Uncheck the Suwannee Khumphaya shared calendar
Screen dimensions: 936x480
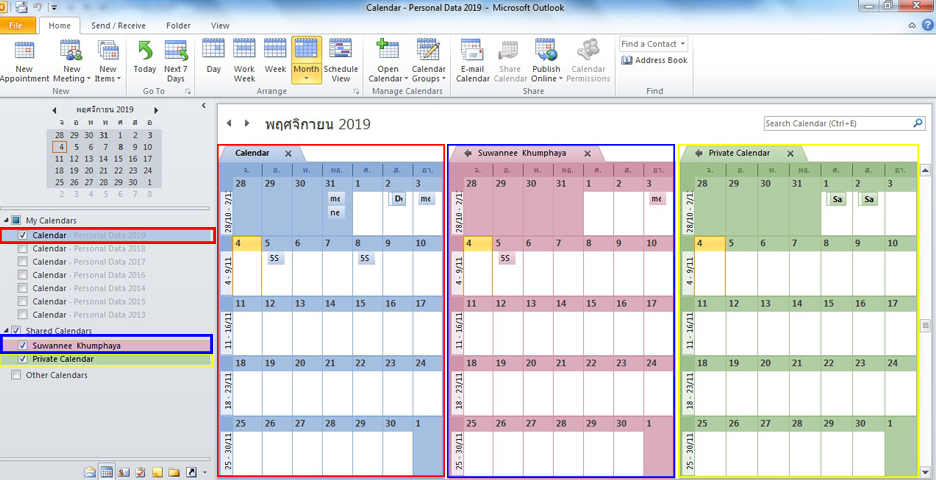pos(23,345)
